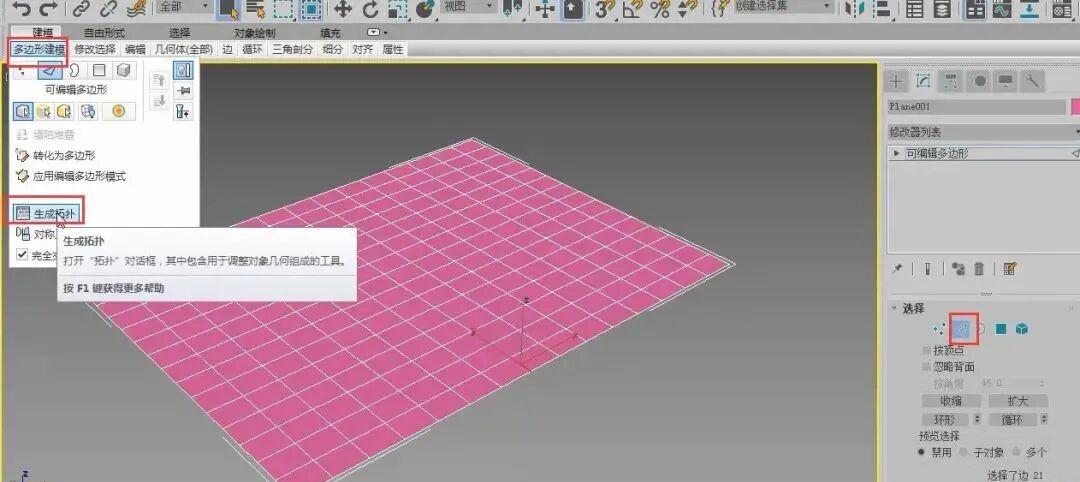Click 应用编辑多边形模式 in the ribbon panel

(71, 176)
